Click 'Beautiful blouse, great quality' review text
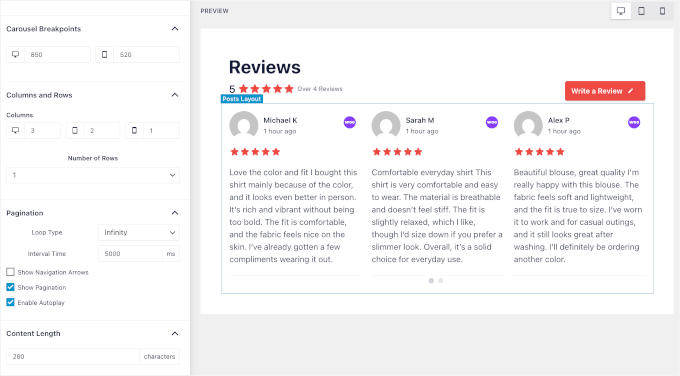The width and height of the screenshot is (680, 376). (578, 216)
